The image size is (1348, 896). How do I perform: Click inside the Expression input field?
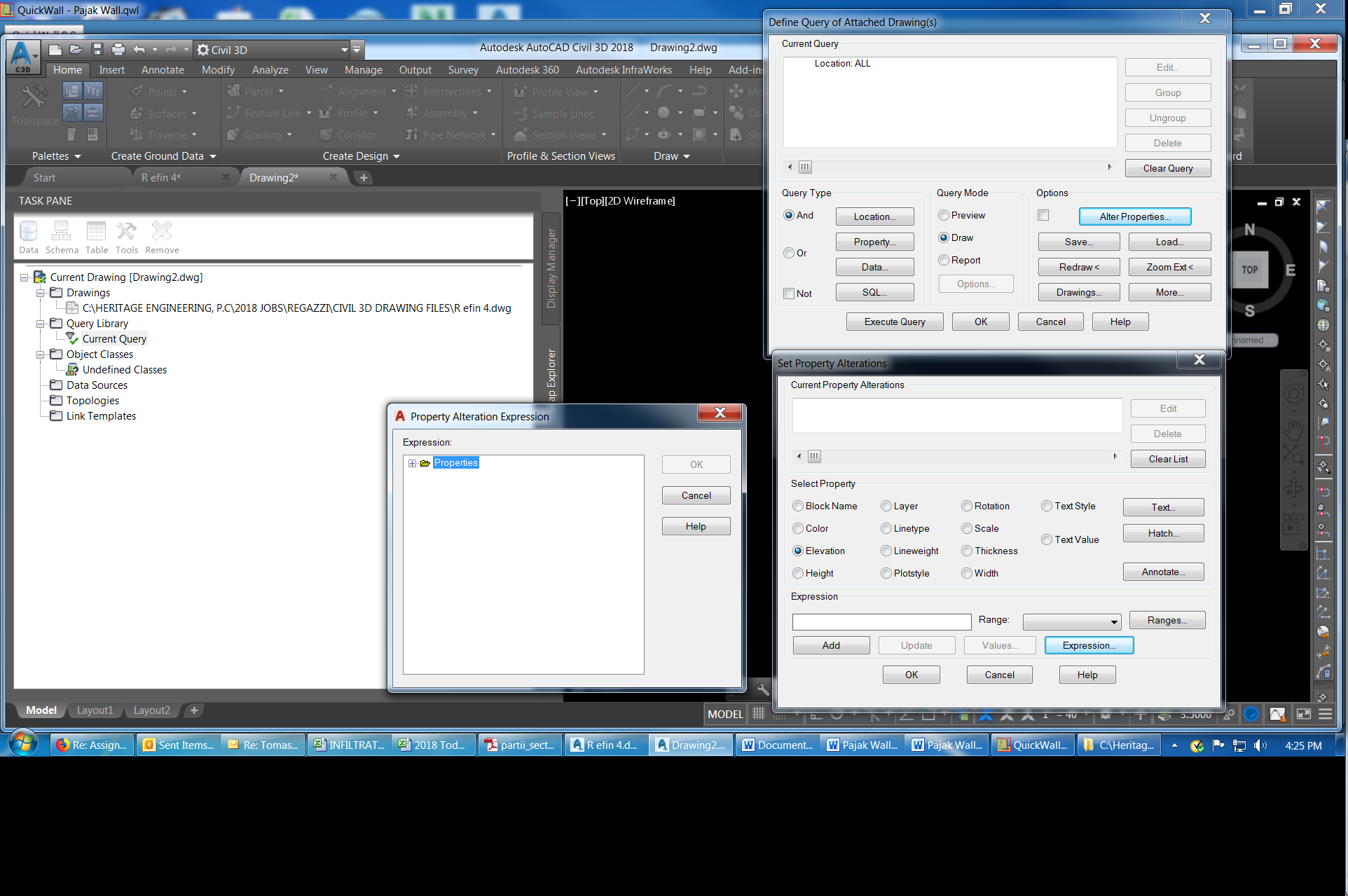coord(881,621)
